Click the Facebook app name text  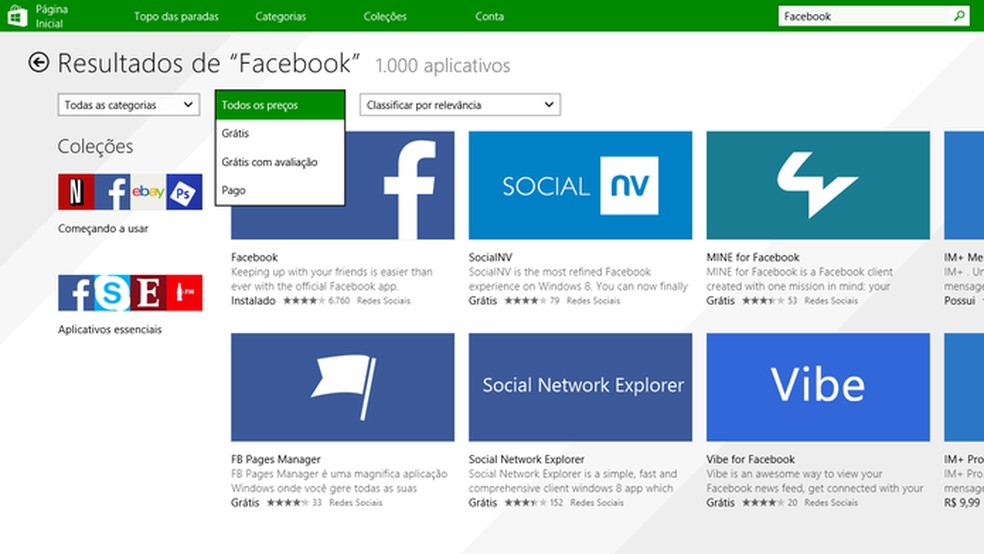[x=254, y=257]
